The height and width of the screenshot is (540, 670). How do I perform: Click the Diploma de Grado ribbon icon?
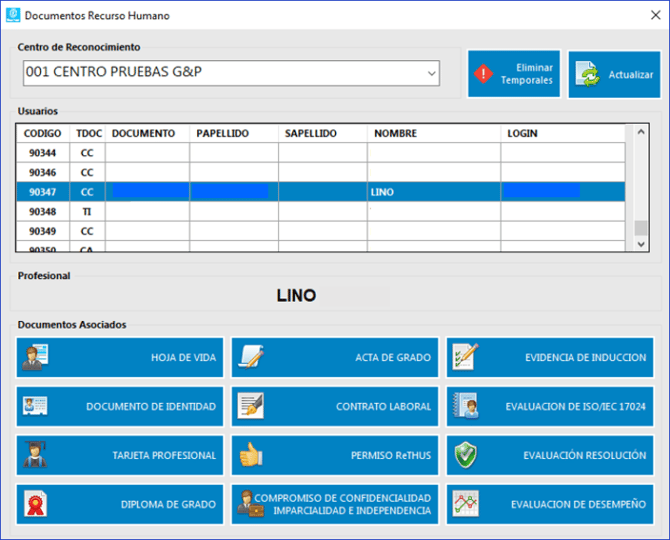point(35,504)
